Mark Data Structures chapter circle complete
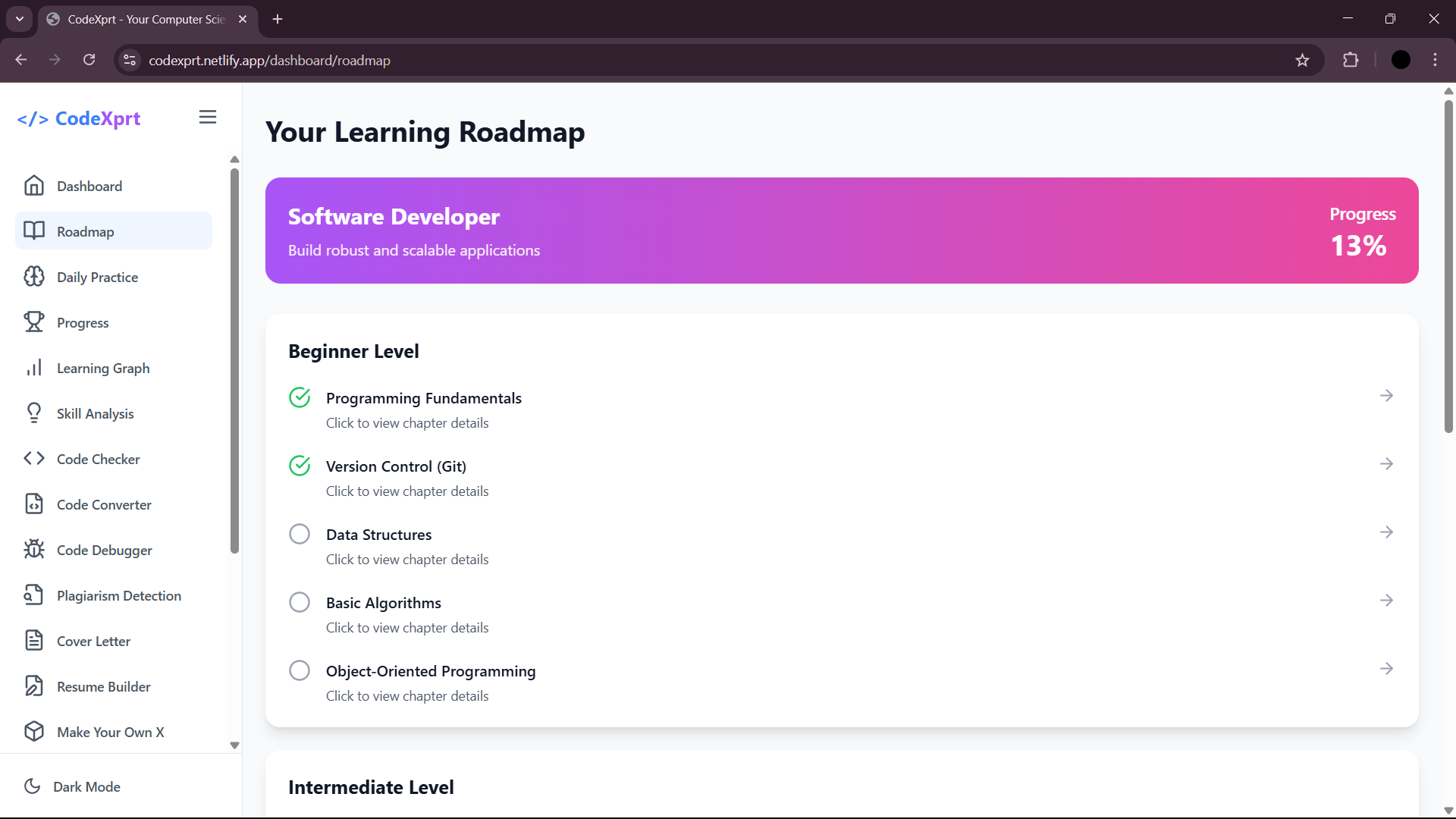 click(x=300, y=534)
